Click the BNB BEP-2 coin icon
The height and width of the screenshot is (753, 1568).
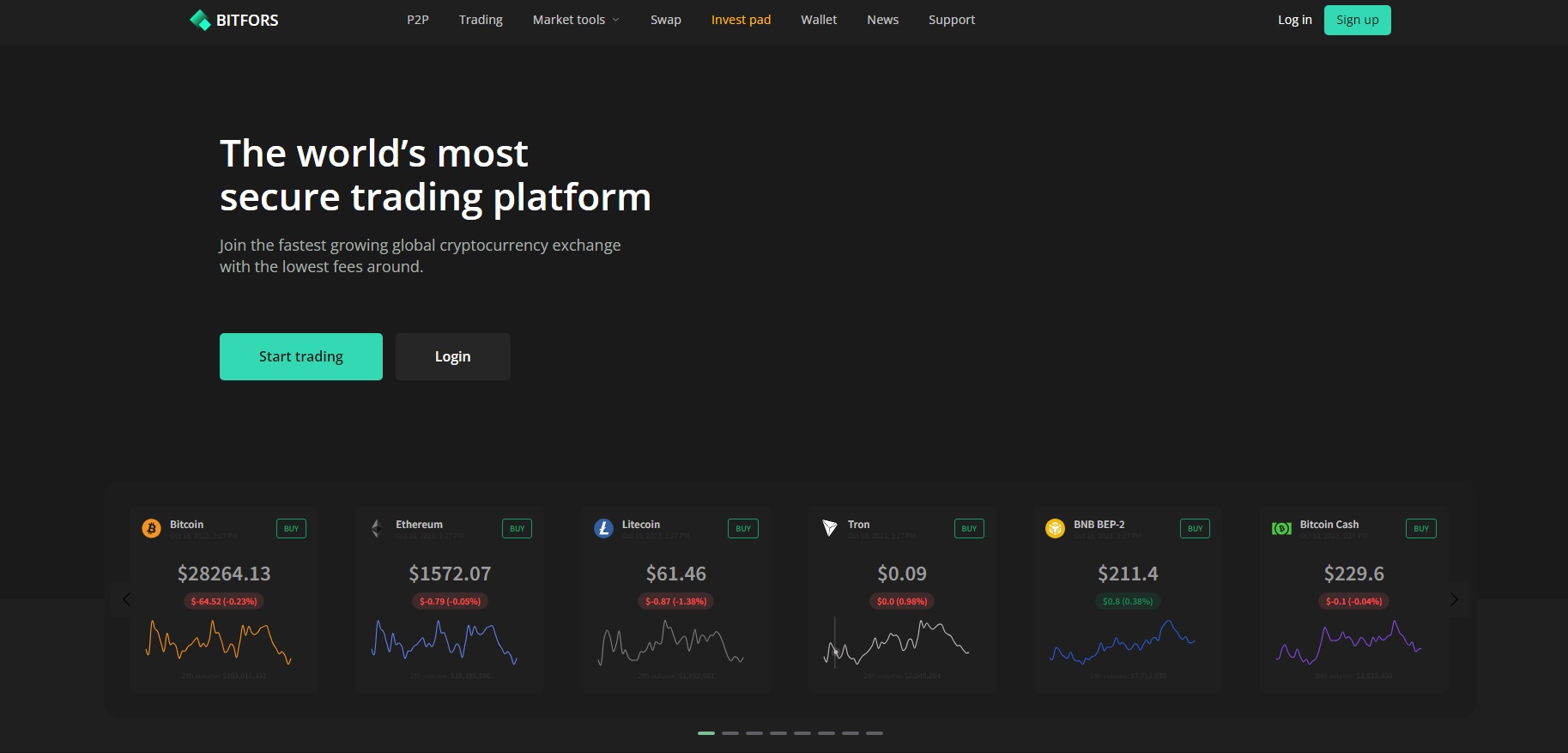1056,528
